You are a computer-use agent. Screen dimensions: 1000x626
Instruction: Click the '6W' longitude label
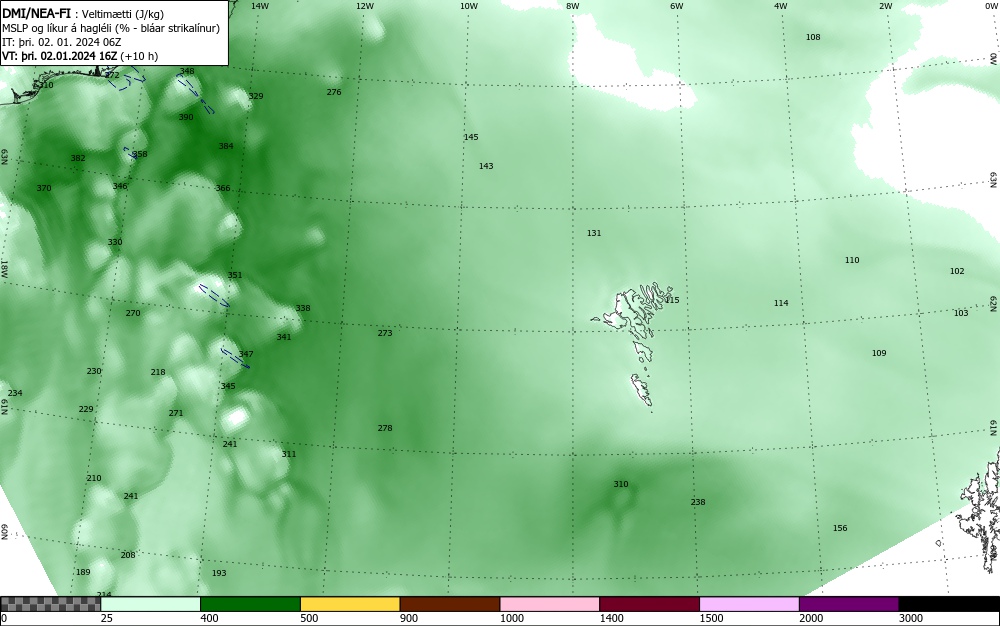tap(677, 6)
